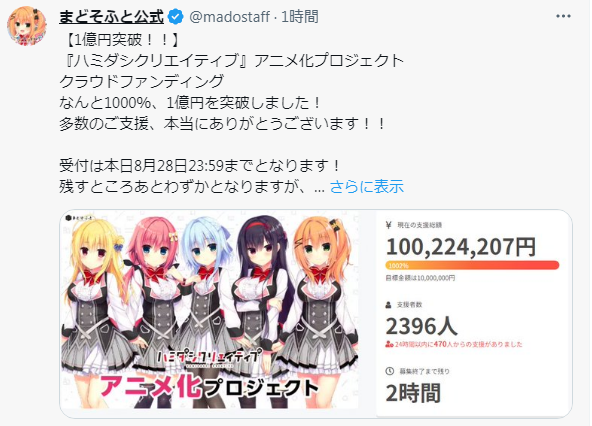Click the small logo in the banner corner
Image resolution: width=592 pixels, height=426 pixels.
[79, 218]
